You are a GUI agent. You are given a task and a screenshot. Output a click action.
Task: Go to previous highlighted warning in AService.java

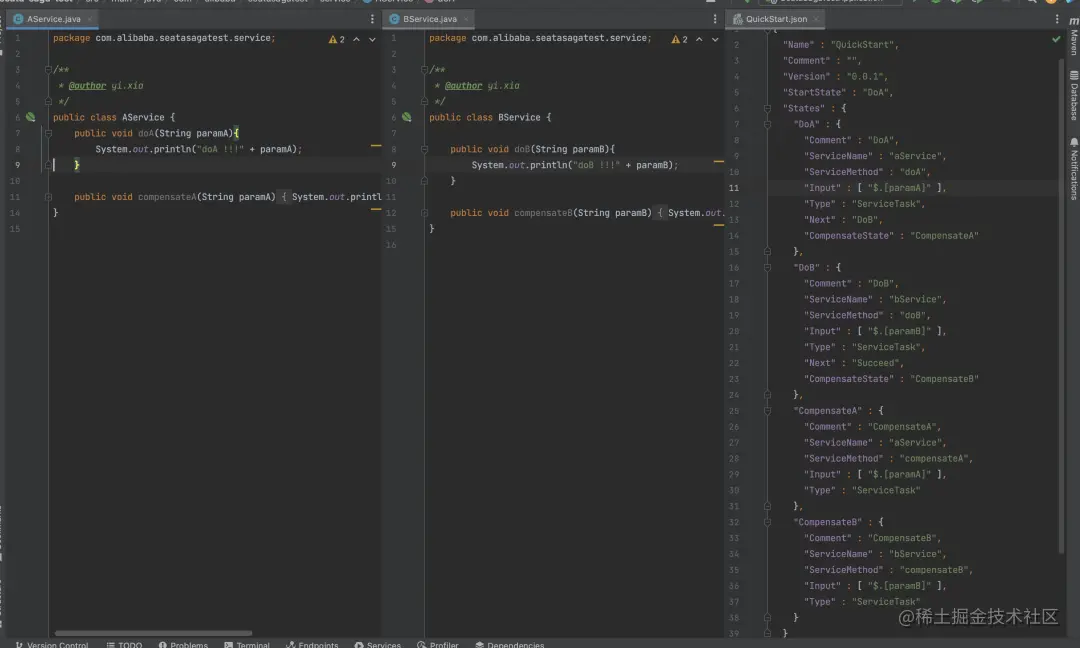(x=356, y=39)
